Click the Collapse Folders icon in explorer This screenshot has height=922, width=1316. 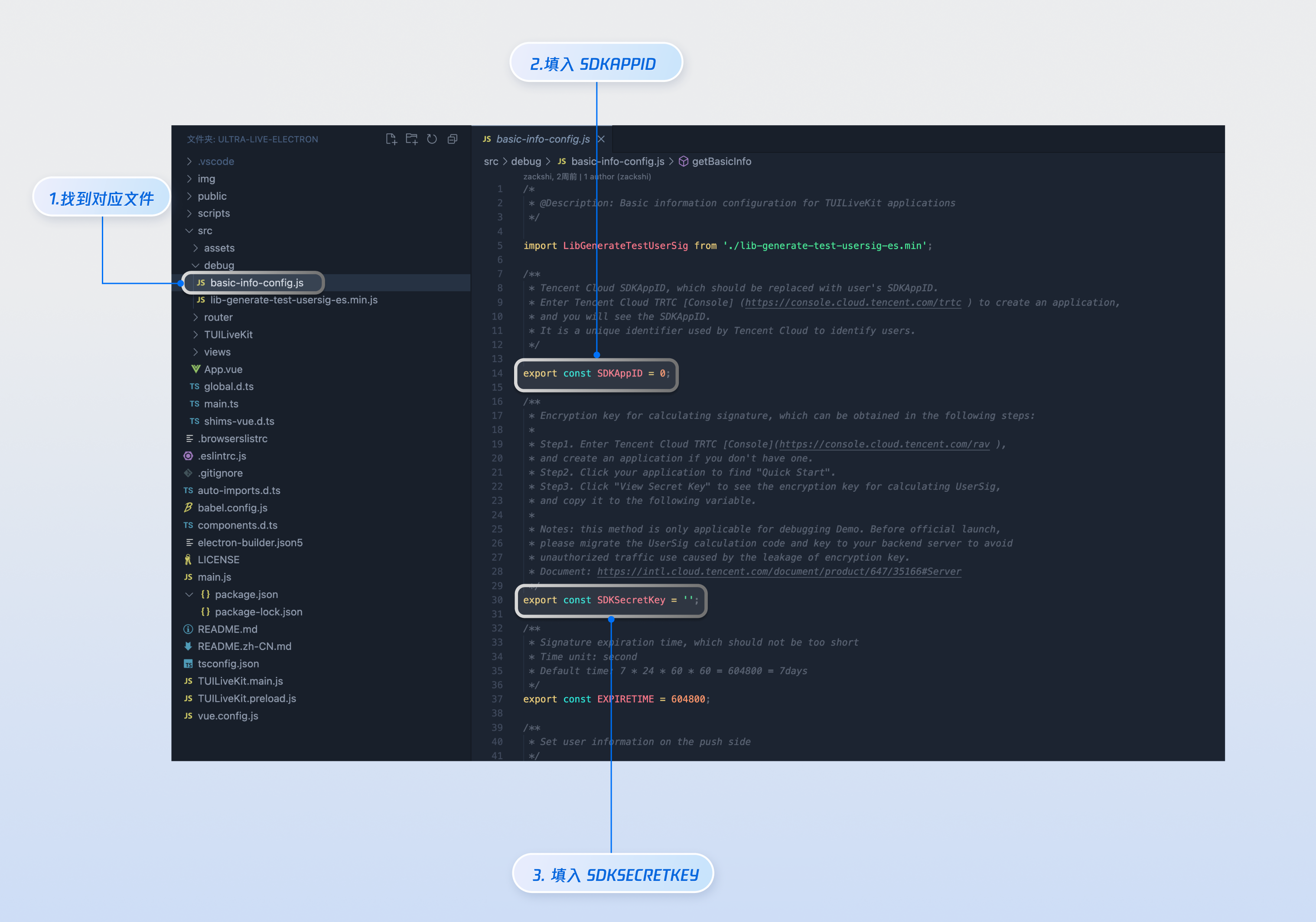pyautogui.click(x=452, y=139)
